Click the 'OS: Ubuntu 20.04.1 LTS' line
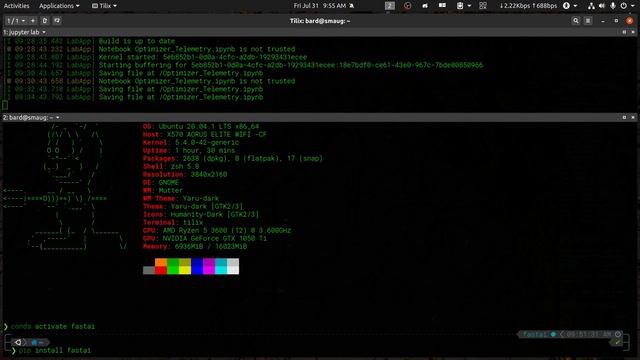The image size is (640, 360). click(201, 127)
